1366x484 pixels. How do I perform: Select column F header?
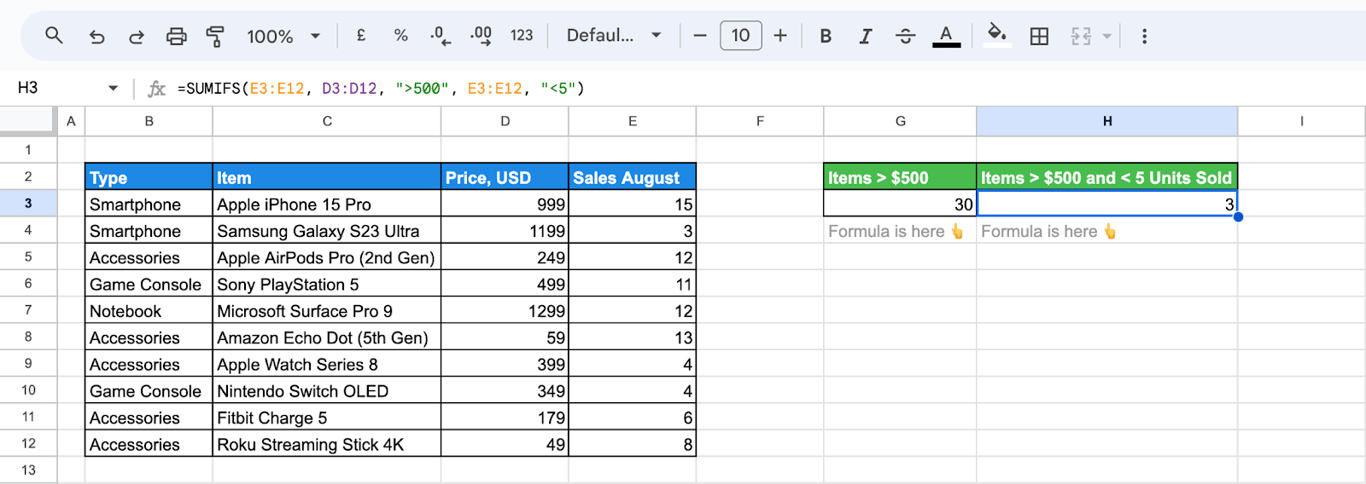pyautogui.click(x=760, y=121)
